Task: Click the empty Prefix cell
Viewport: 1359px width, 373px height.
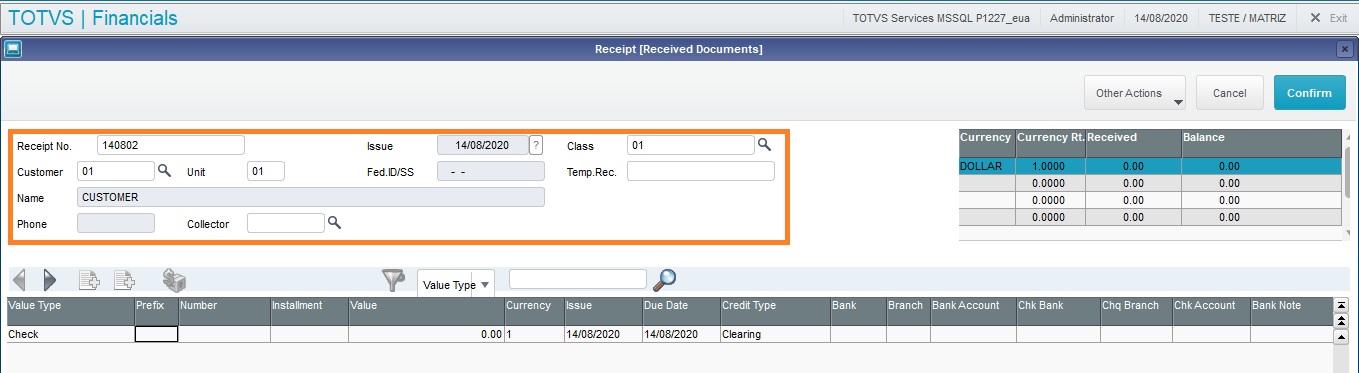Action: [156, 334]
